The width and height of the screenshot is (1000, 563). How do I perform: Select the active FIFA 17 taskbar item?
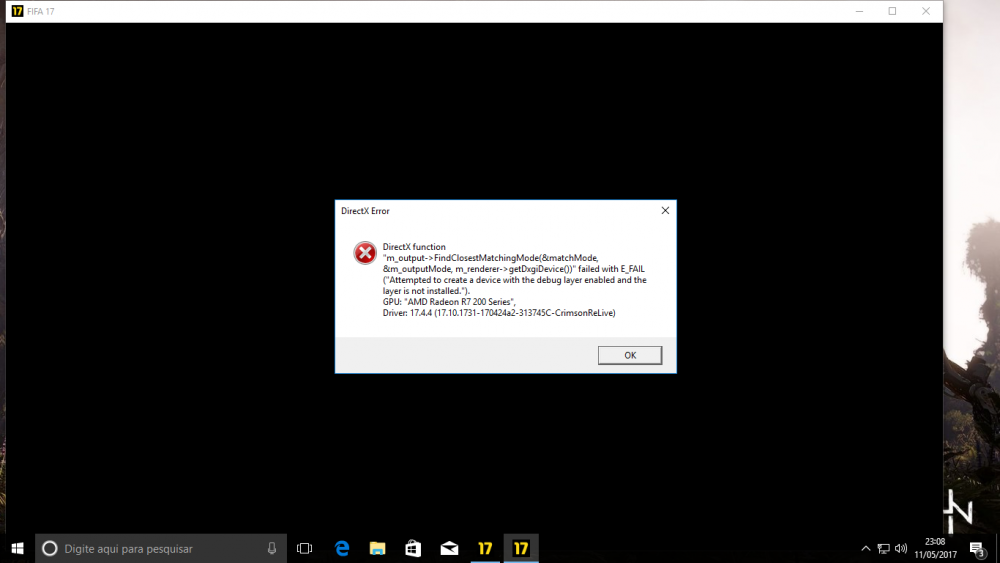521,548
